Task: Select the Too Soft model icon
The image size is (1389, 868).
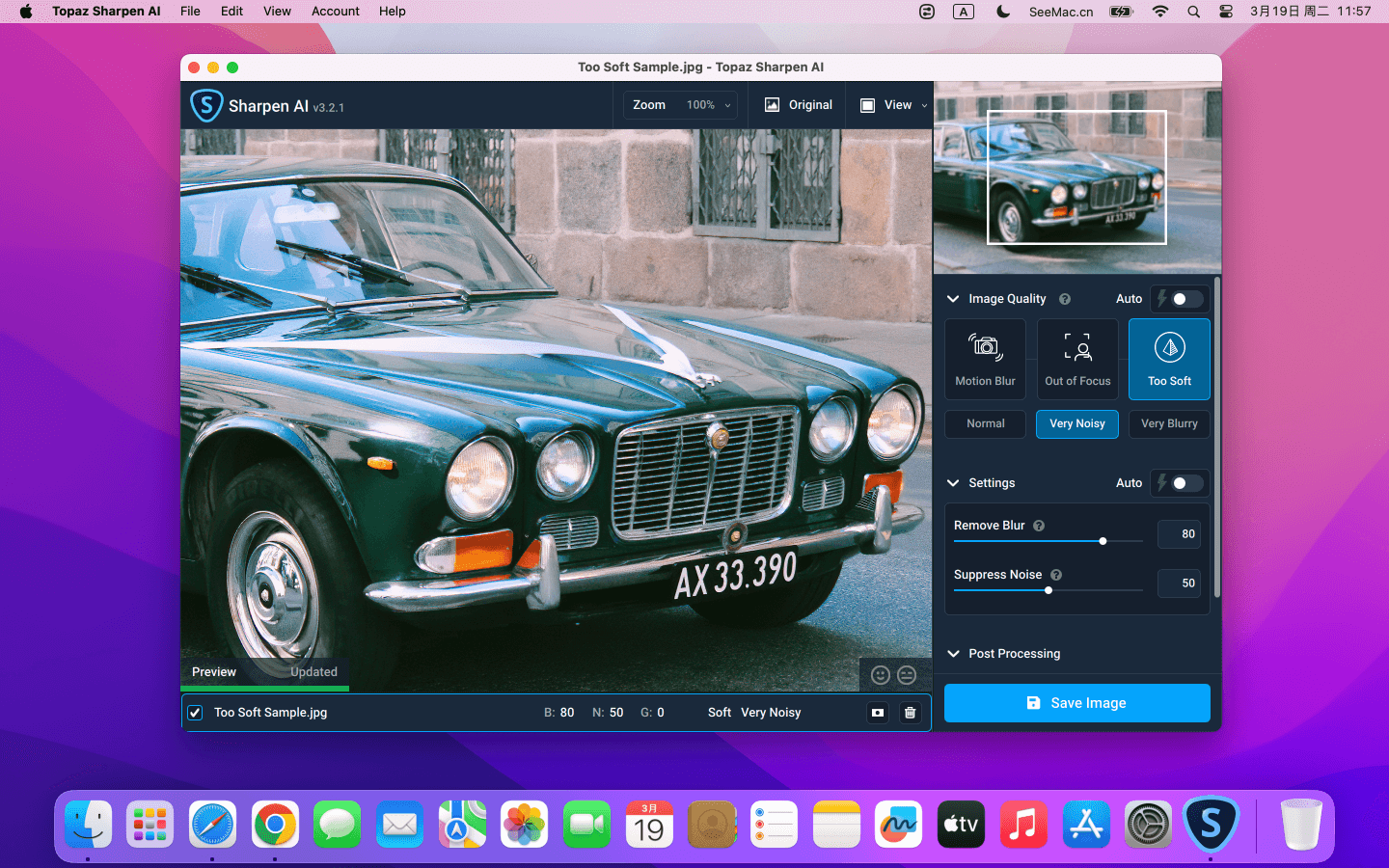Action: pos(1169,359)
